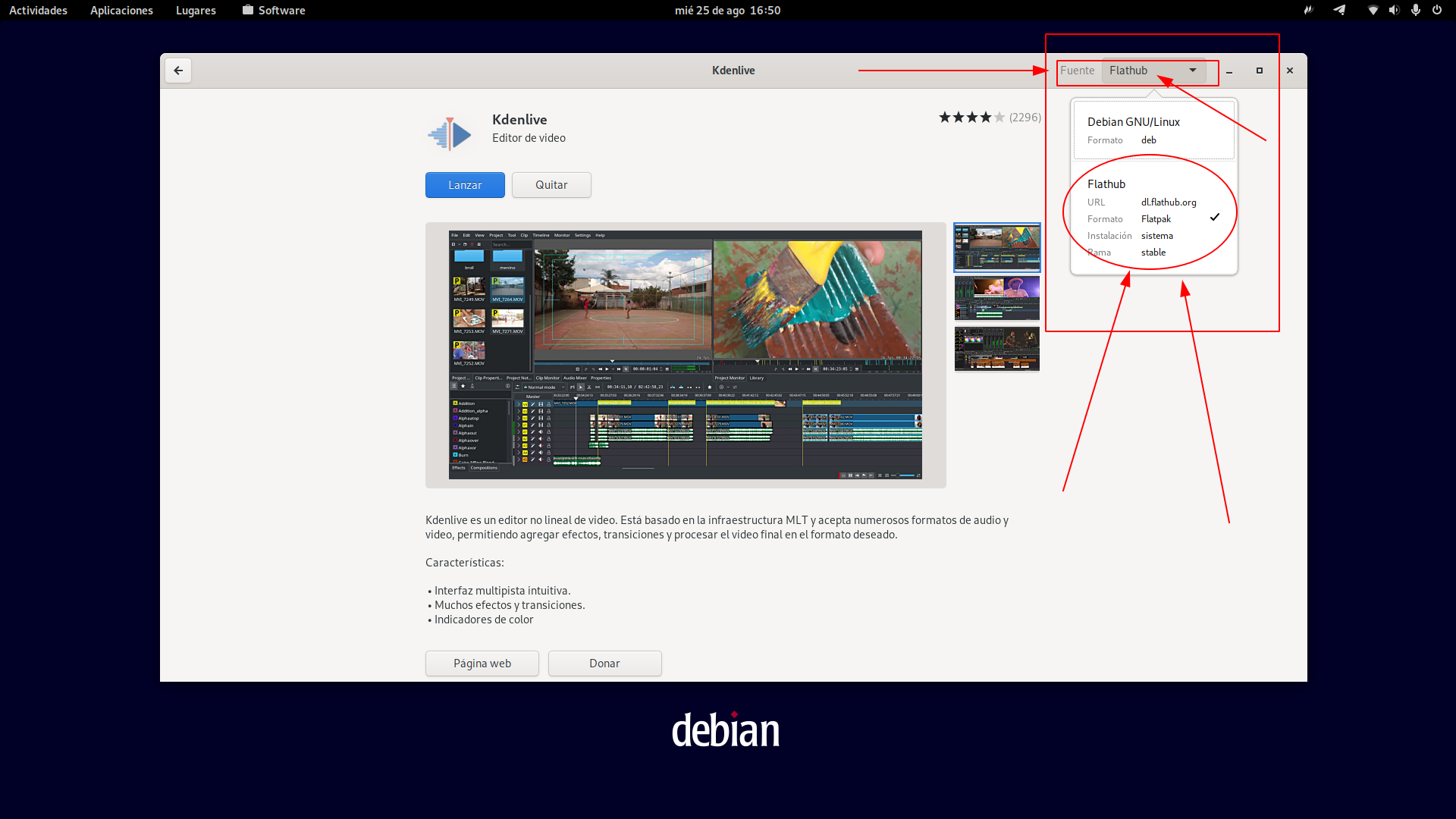1456x819 pixels.
Task: Click the Telegram tray icon
Action: (x=1340, y=10)
